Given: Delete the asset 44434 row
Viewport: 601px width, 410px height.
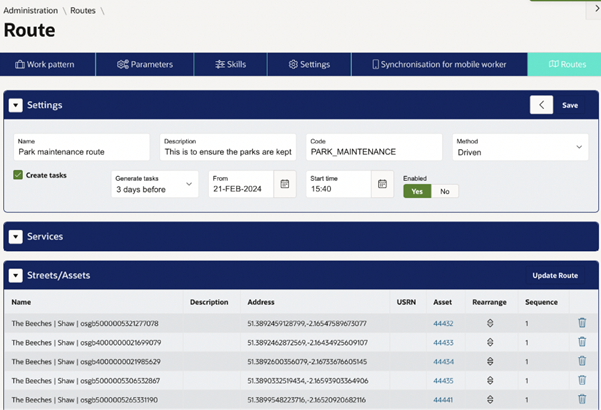Looking at the screenshot, I should click(582, 361).
